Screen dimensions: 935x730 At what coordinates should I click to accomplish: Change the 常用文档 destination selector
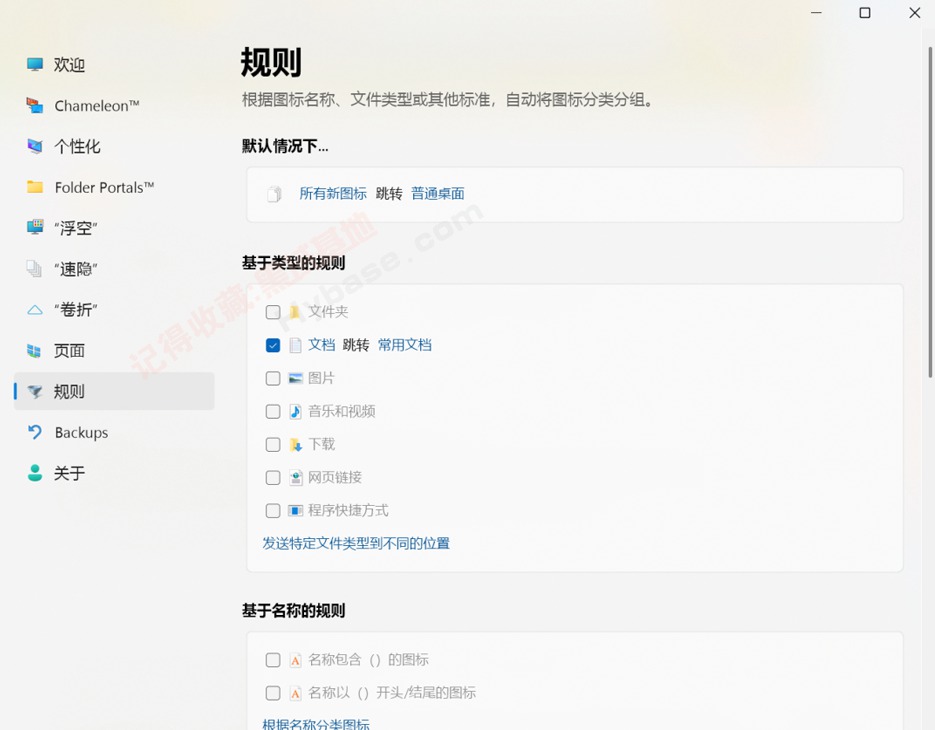pyautogui.click(x=404, y=345)
